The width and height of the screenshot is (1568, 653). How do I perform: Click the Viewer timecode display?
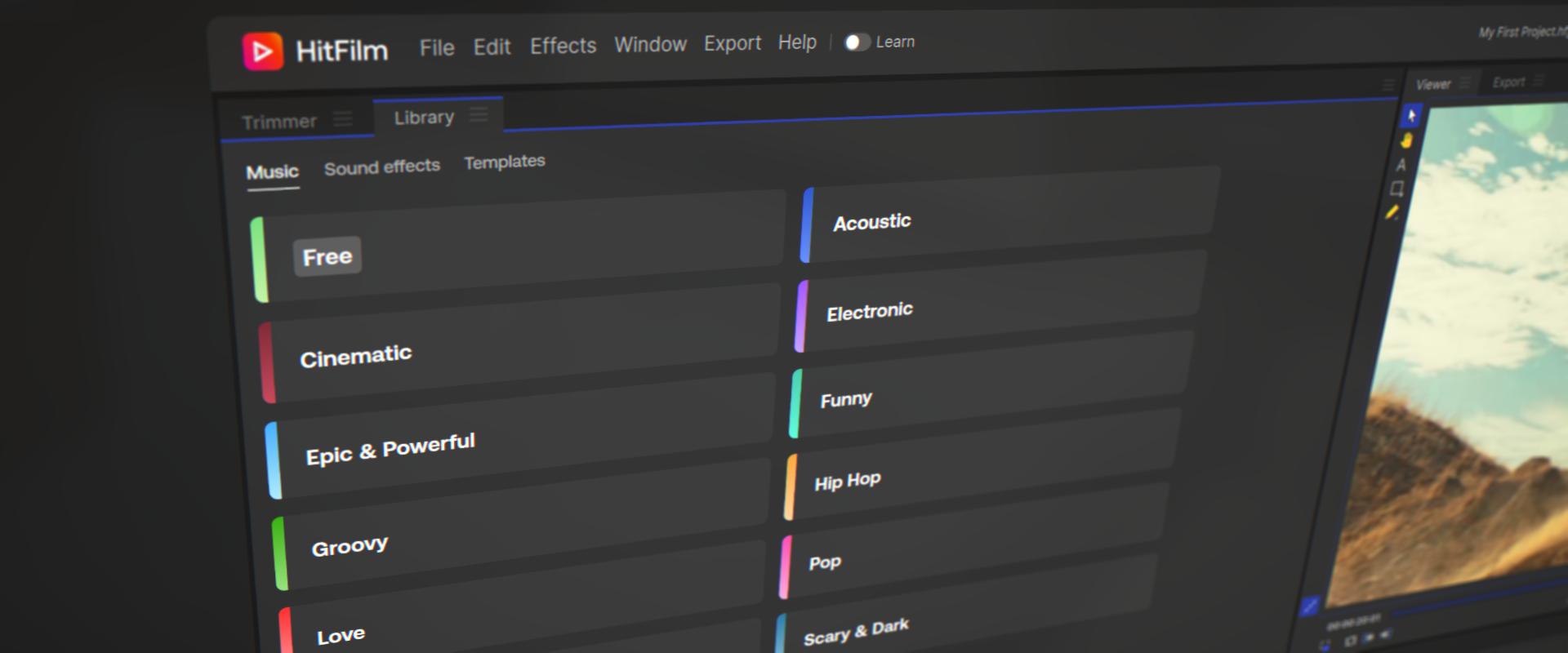tap(1353, 622)
